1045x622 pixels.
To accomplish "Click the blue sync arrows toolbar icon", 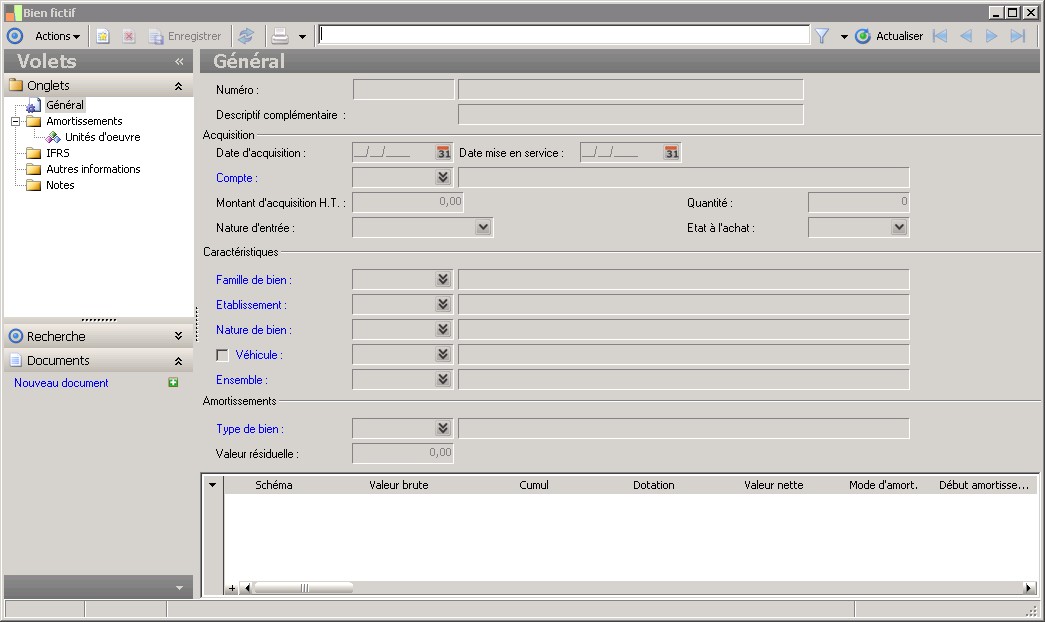I will click(x=246, y=36).
